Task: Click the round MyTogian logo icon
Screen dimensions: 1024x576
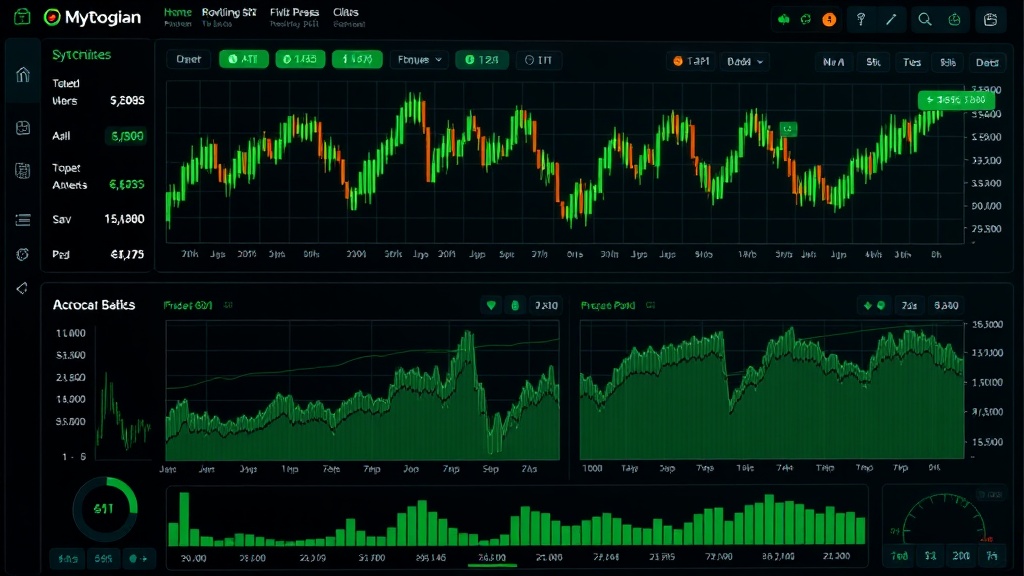Action: [x=52, y=18]
